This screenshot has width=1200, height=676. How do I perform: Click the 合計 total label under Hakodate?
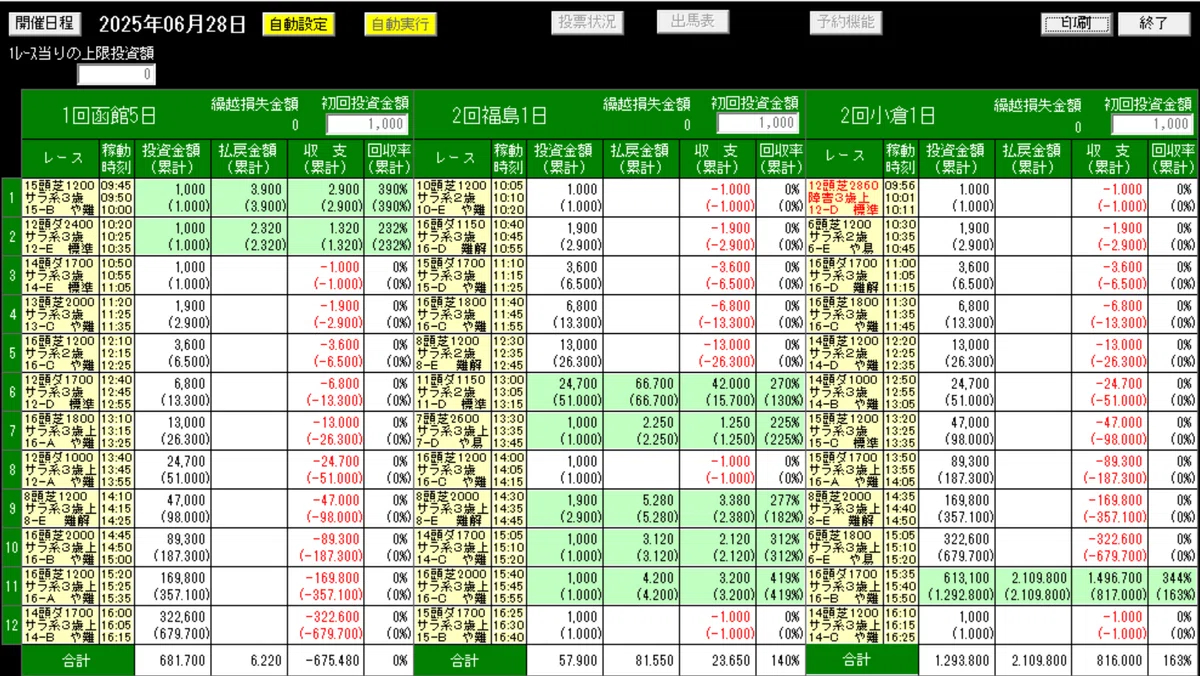click(76, 660)
